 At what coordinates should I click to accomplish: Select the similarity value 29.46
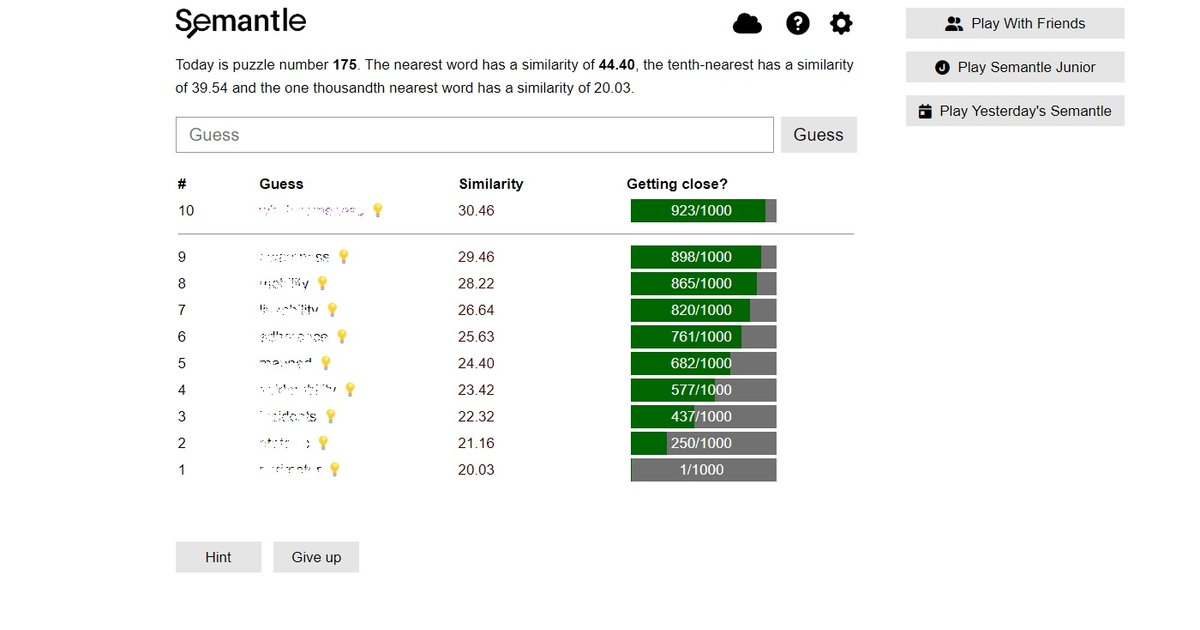point(476,257)
